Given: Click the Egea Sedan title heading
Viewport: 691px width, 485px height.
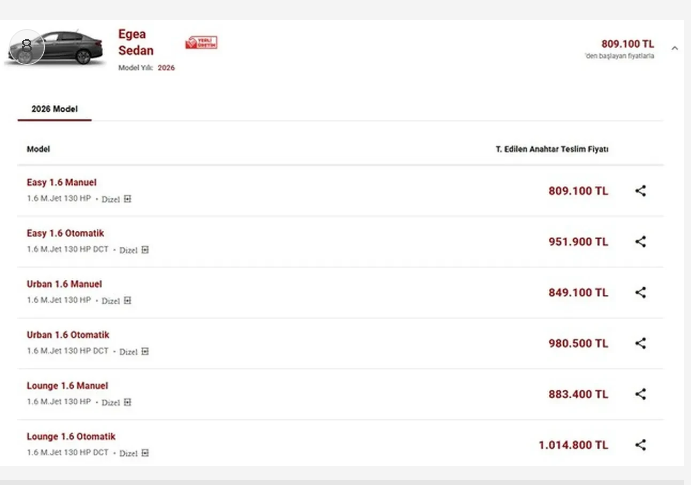Looking at the screenshot, I should coord(136,42).
